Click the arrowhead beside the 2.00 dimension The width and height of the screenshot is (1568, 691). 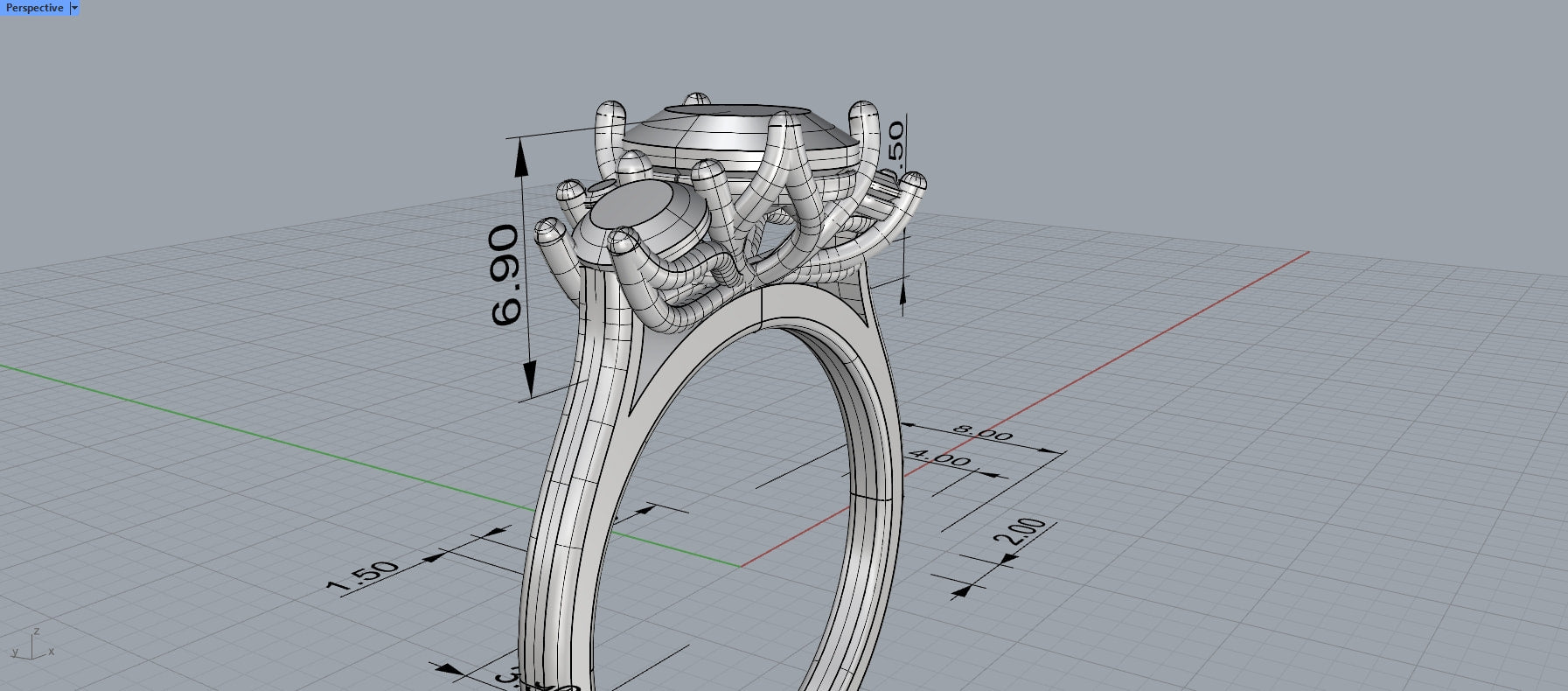pyautogui.click(x=961, y=590)
